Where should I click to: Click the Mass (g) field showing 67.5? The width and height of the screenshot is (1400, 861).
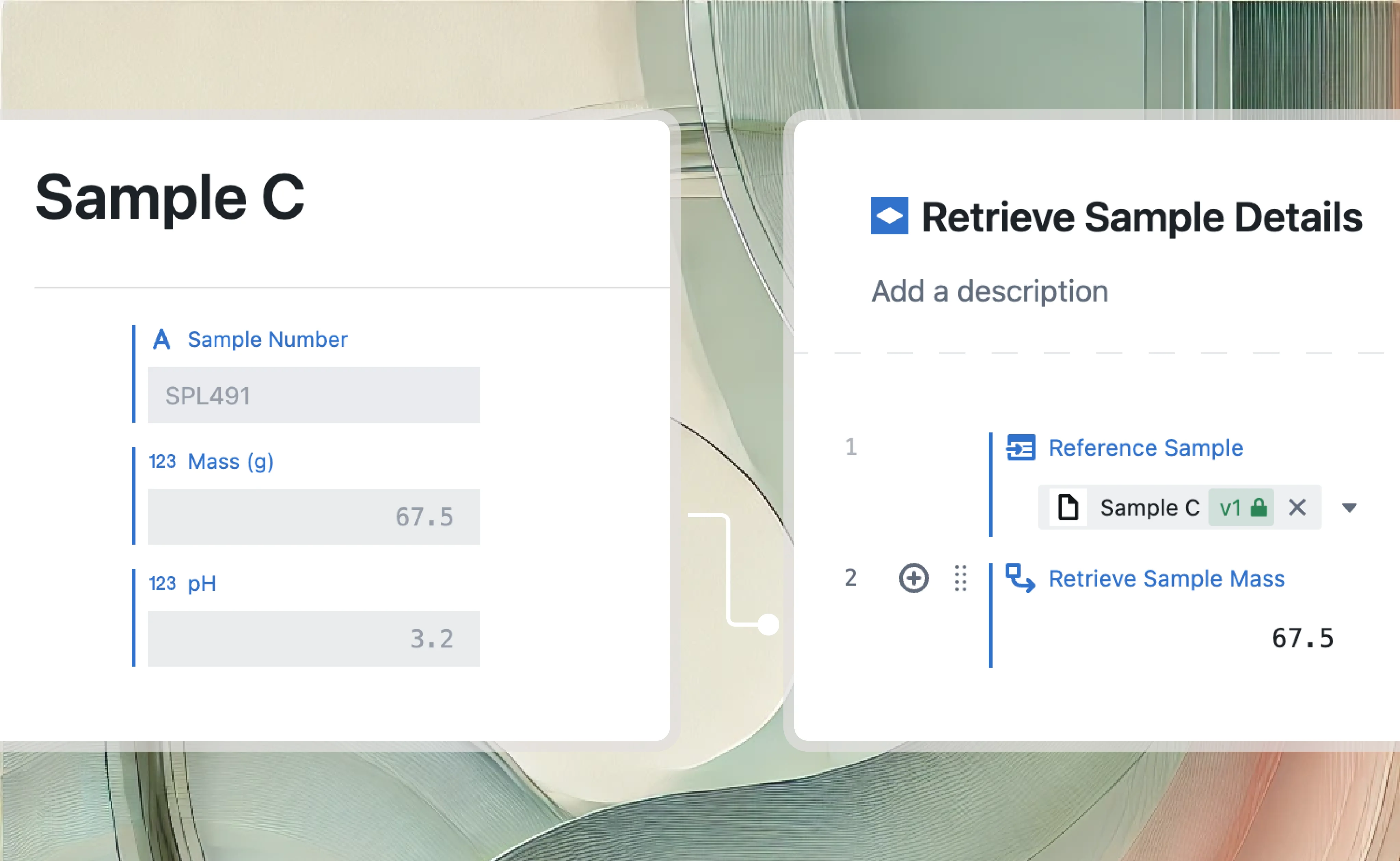tap(314, 517)
